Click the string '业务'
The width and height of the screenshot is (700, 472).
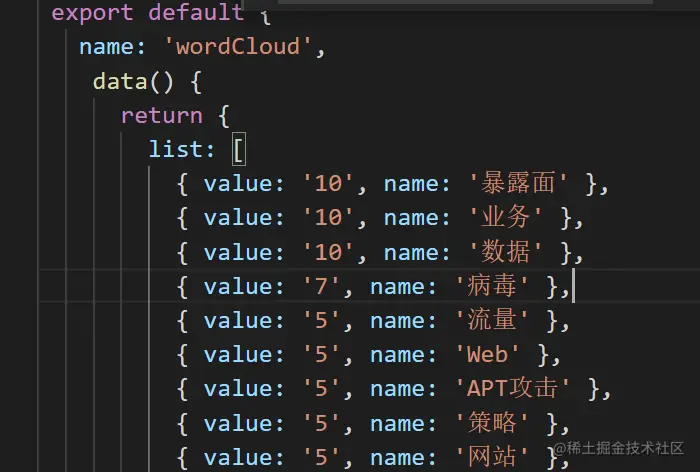(505, 217)
